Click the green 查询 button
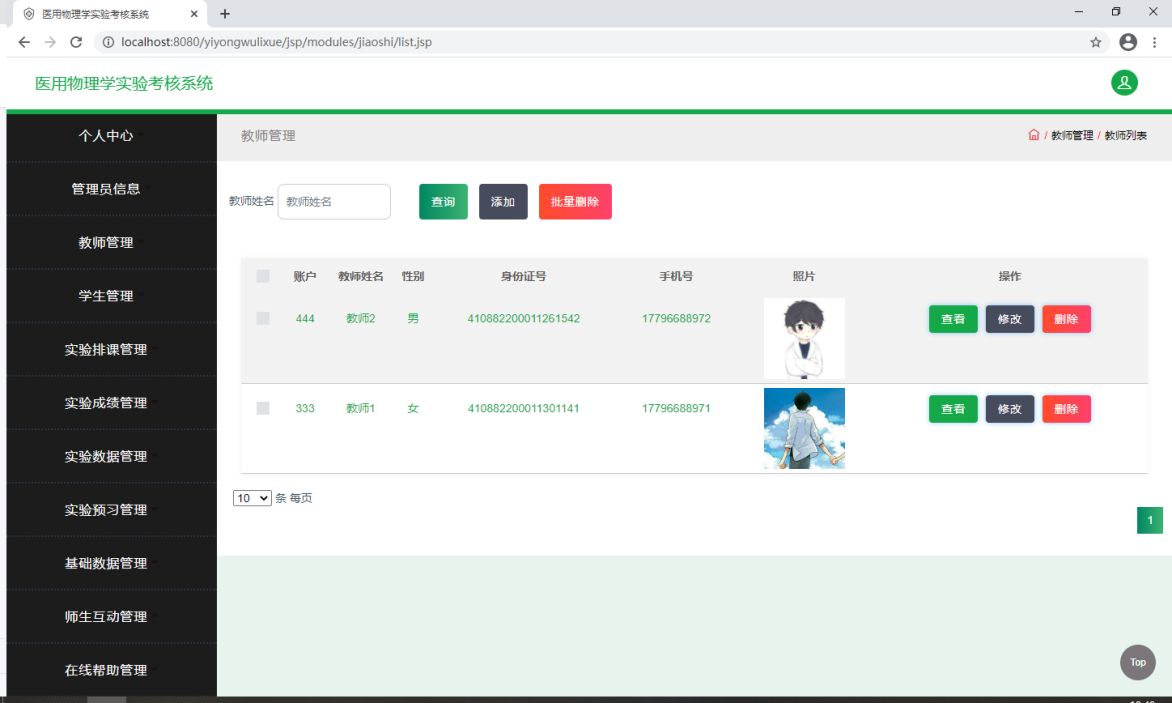Viewport: 1172px width, 703px height. point(443,202)
